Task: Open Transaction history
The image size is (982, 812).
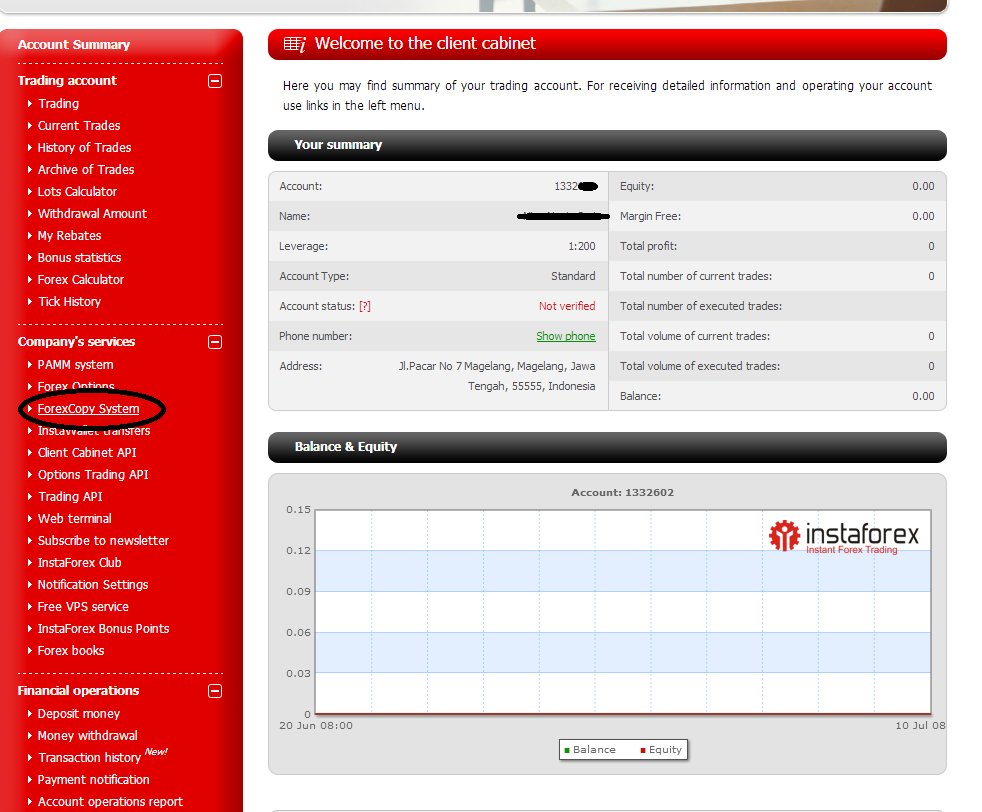Action: (90, 757)
